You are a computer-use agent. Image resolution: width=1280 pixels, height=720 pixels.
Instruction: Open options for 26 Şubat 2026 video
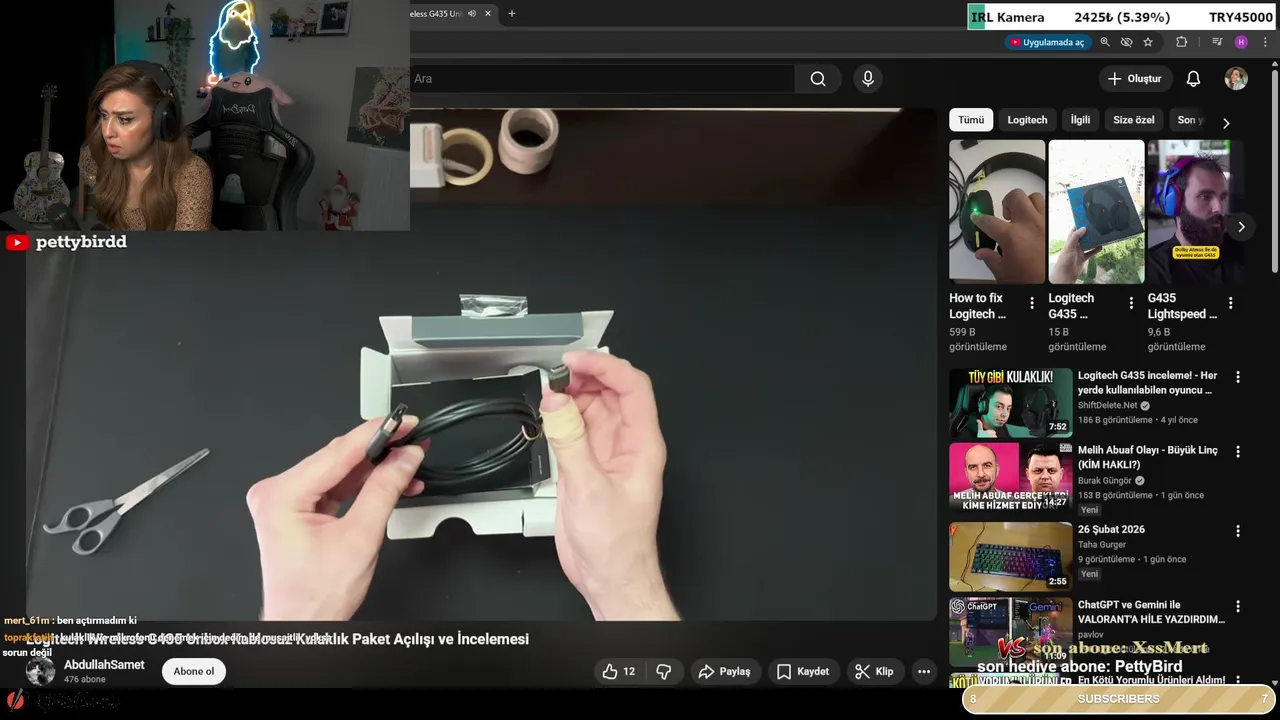[1238, 531]
